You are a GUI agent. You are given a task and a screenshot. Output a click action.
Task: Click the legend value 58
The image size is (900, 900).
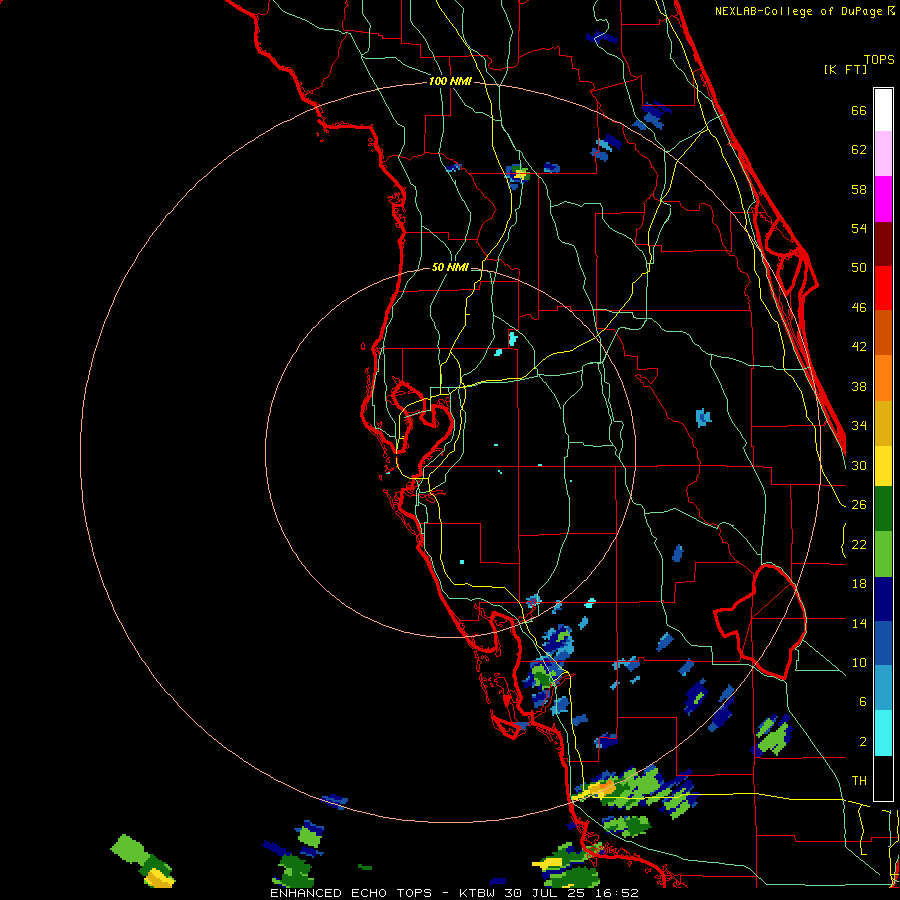point(859,189)
